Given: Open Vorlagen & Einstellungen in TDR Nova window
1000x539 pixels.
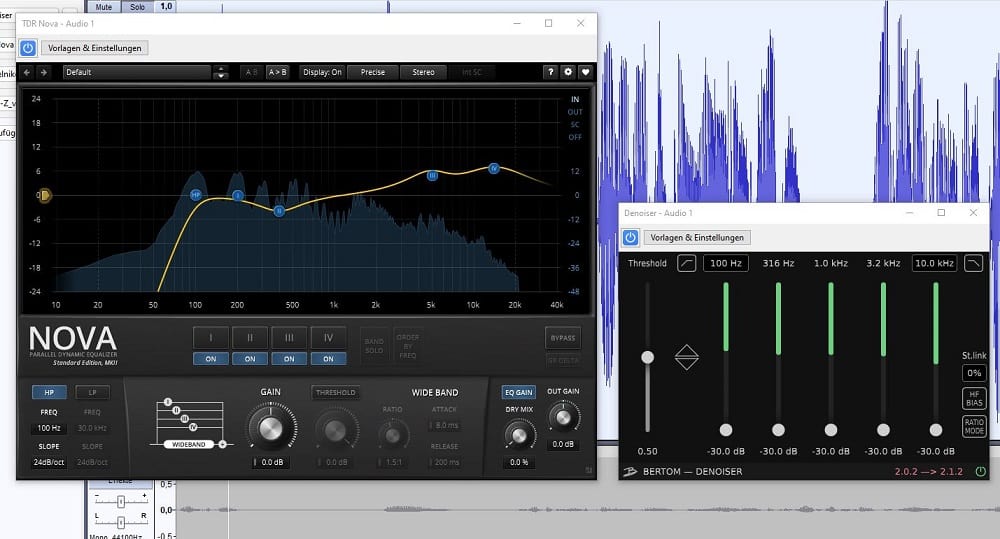Looking at the screenshot, I should pos(94,48).
